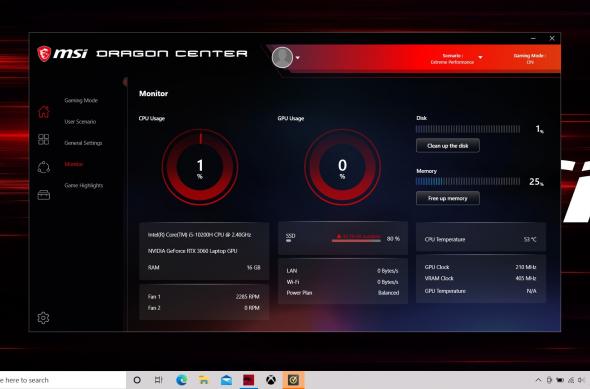590x389 pixels.
Task: Open Microsoft Edge from the taskbar
Action: point(181,380)
